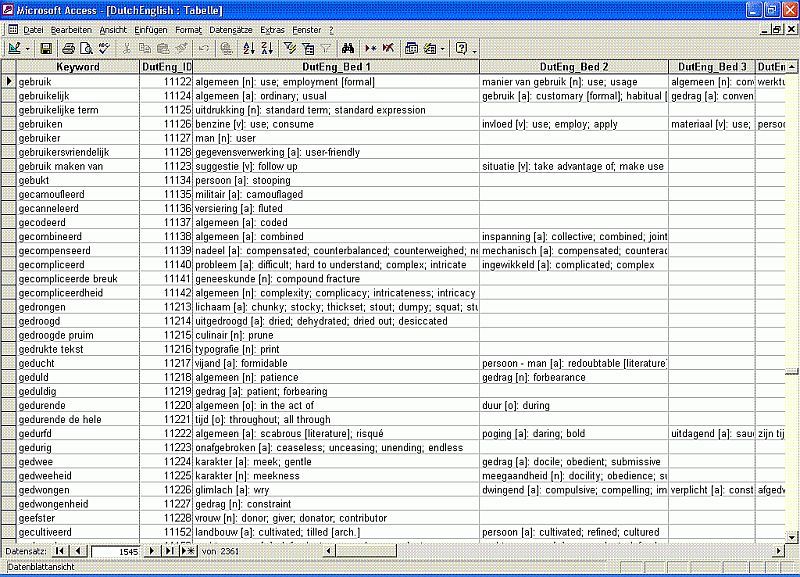
Task: Click the Print icon in the toolbar
Action: pos(69,48)
